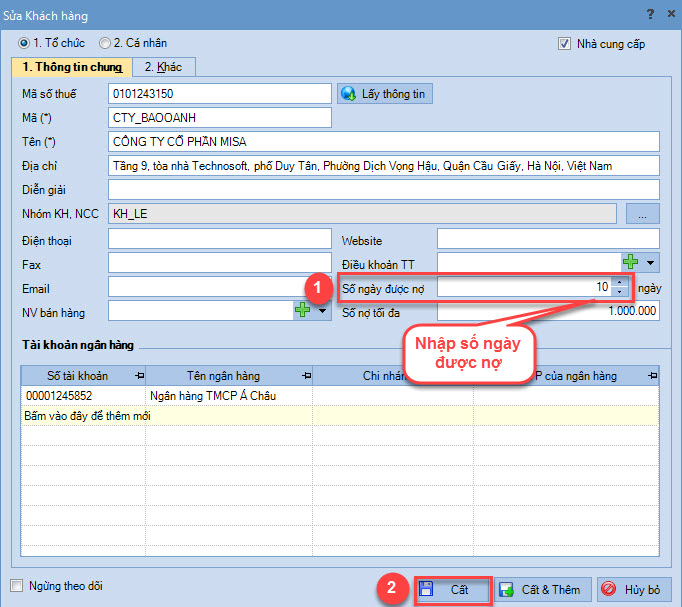Click the globe icon on Lấy thông tin
The height and width of the screenshot is (607, 682).
tap(348, 94)
